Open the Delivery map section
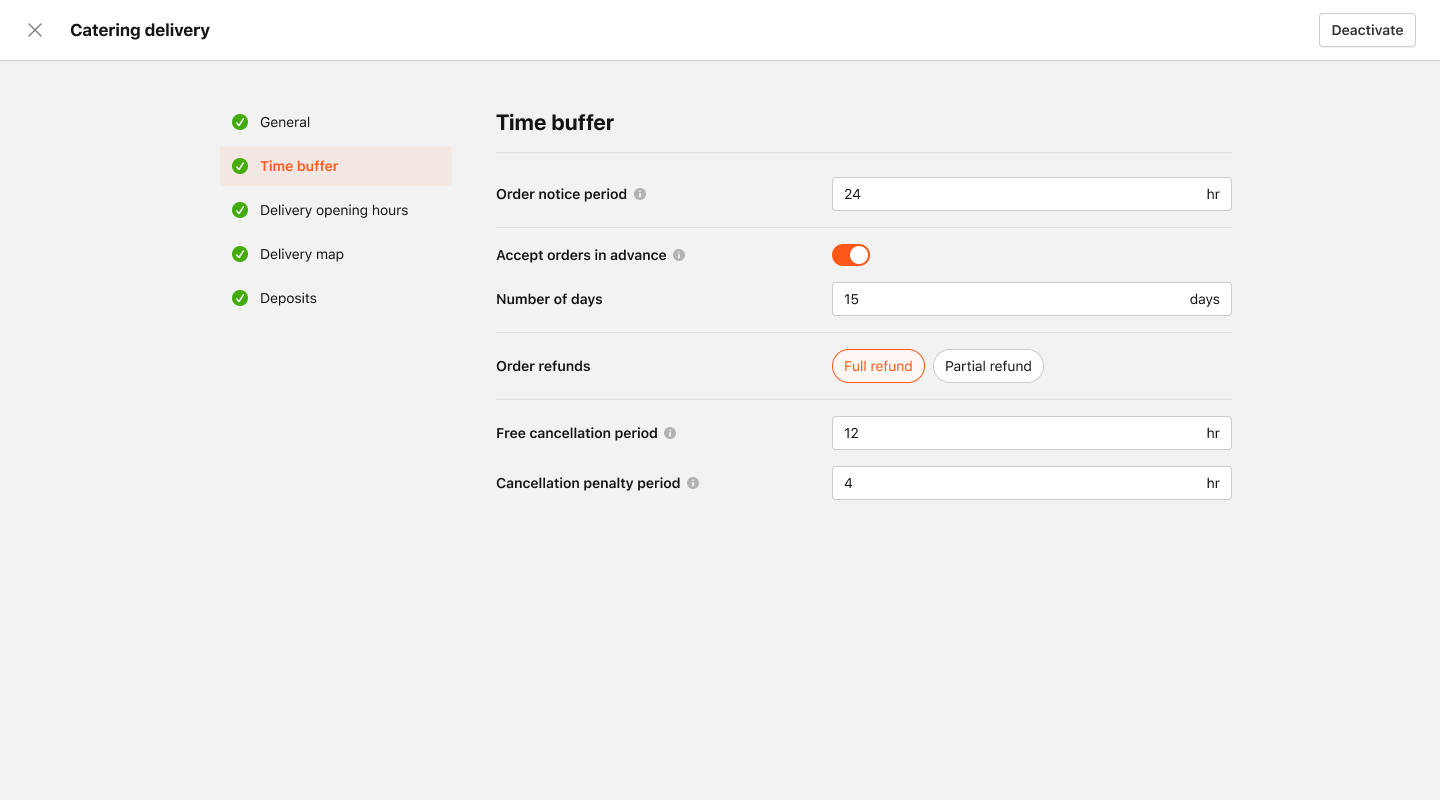Image resolution: width=1440 pixels, height=800 pixels. click(336, 254)
